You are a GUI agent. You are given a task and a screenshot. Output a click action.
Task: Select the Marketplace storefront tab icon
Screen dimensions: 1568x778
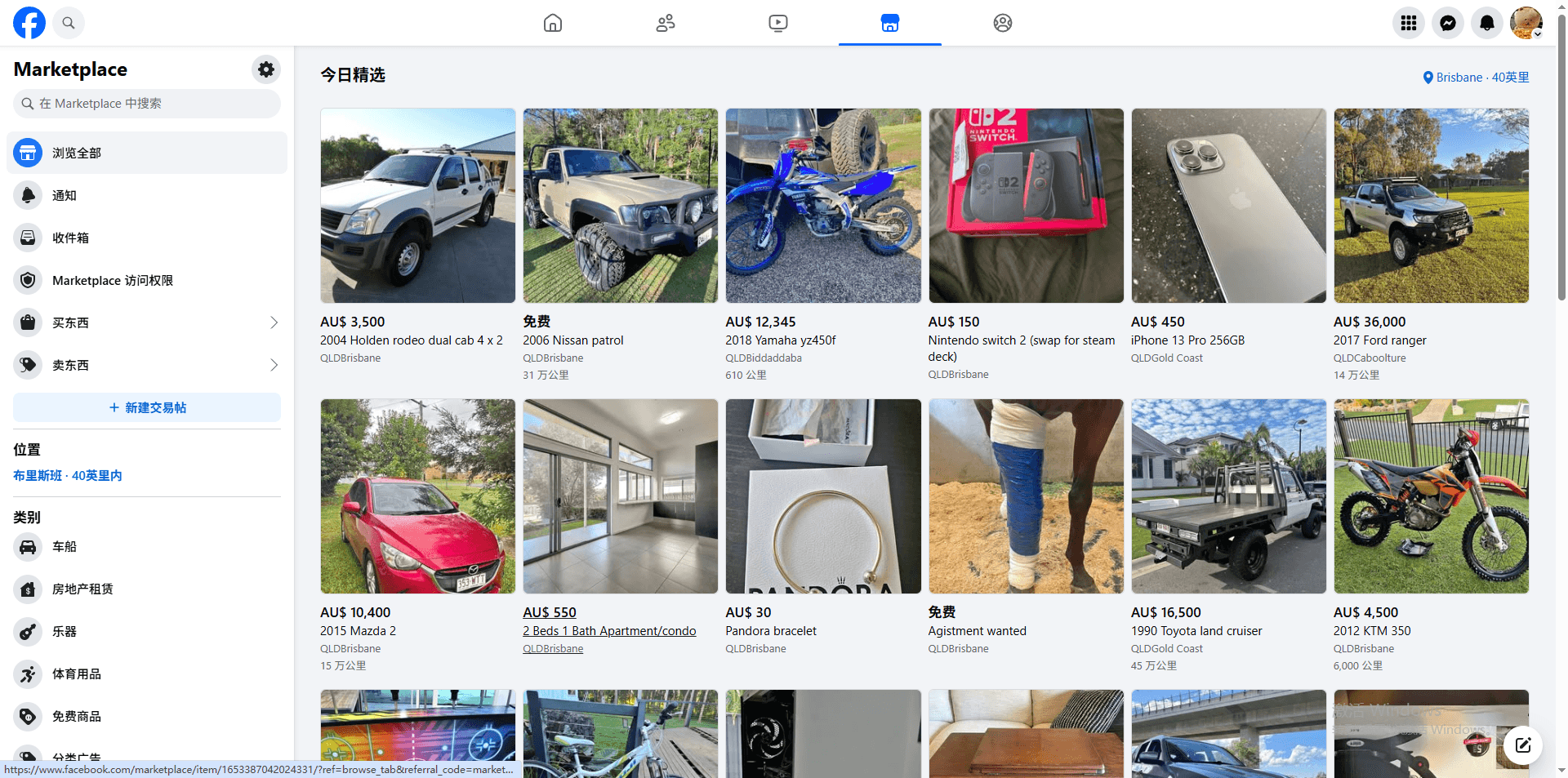tap(890, 23)
